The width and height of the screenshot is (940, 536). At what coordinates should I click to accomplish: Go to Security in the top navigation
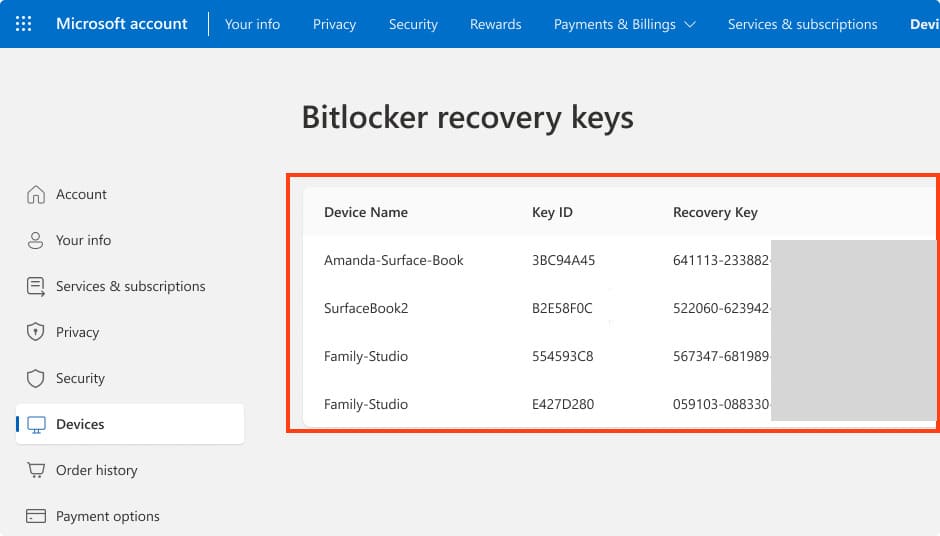413,24
